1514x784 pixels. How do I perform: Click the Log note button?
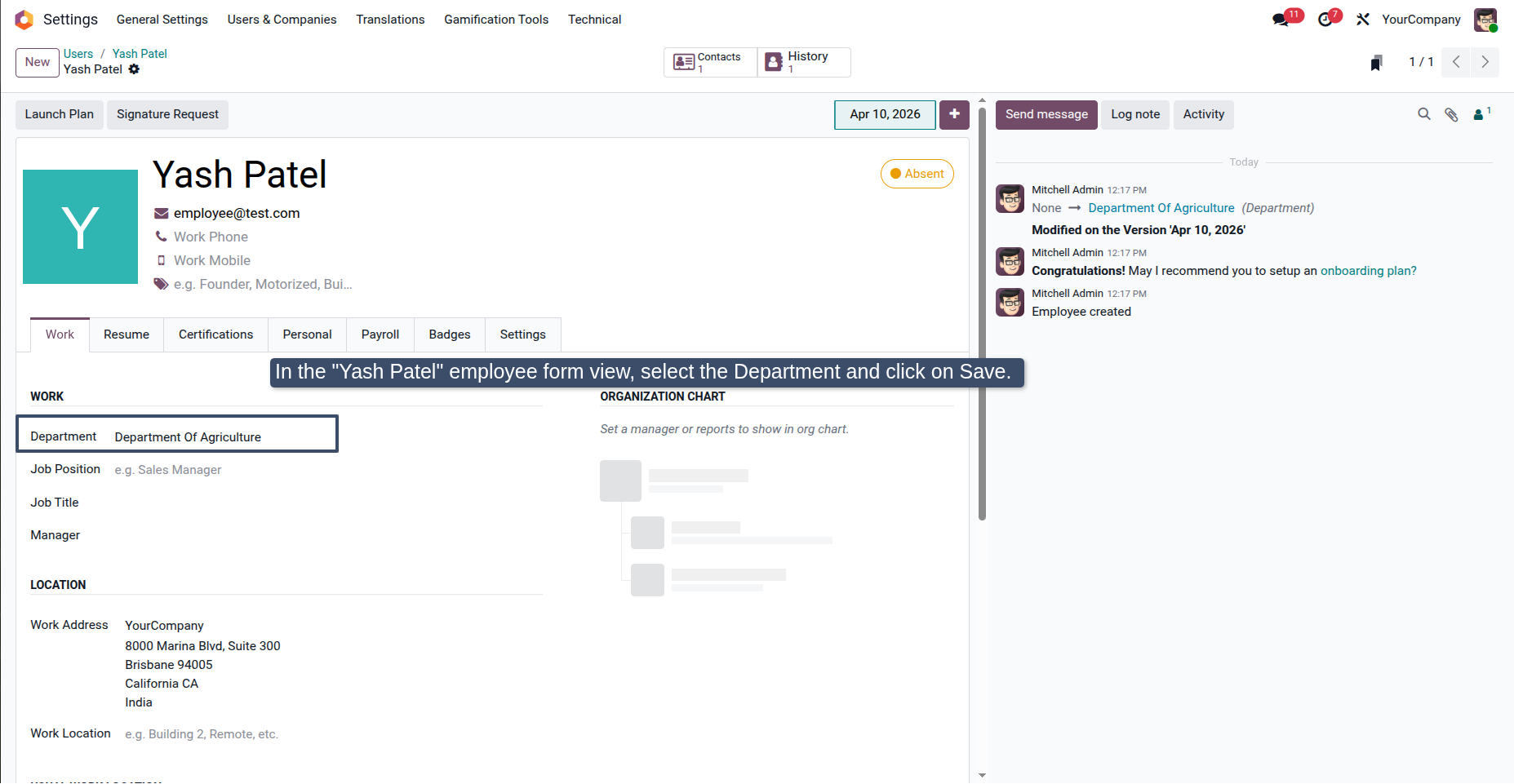pos(1135,114)
